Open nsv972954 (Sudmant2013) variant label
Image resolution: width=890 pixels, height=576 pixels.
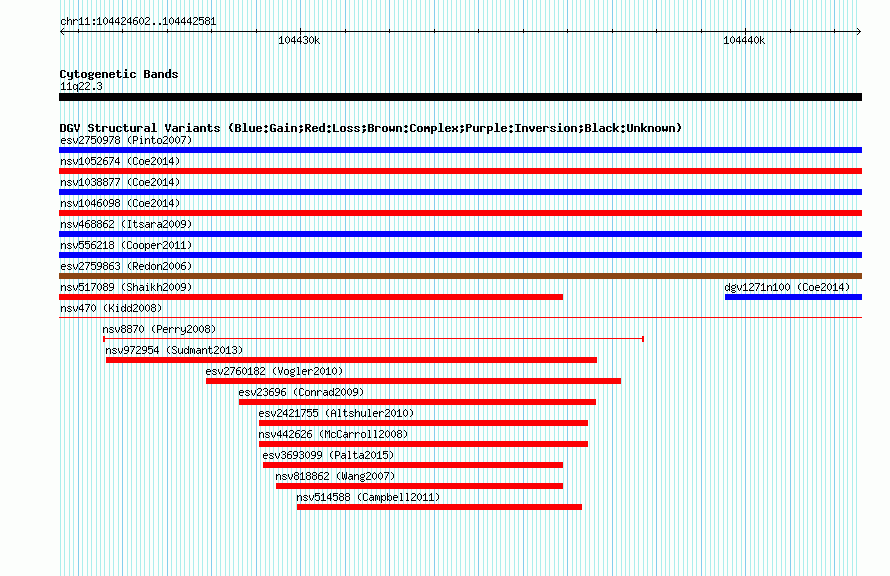coord(174,350)
